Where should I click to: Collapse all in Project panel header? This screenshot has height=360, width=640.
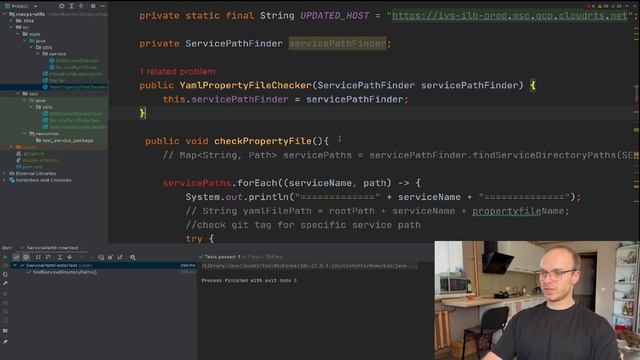pyautogui.click(x=81, y=6)
